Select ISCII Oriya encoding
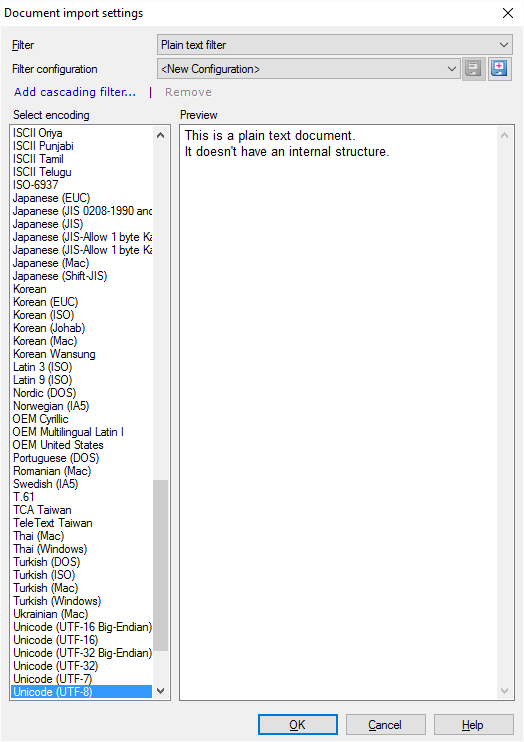The image size is (524, 742). 81,133
